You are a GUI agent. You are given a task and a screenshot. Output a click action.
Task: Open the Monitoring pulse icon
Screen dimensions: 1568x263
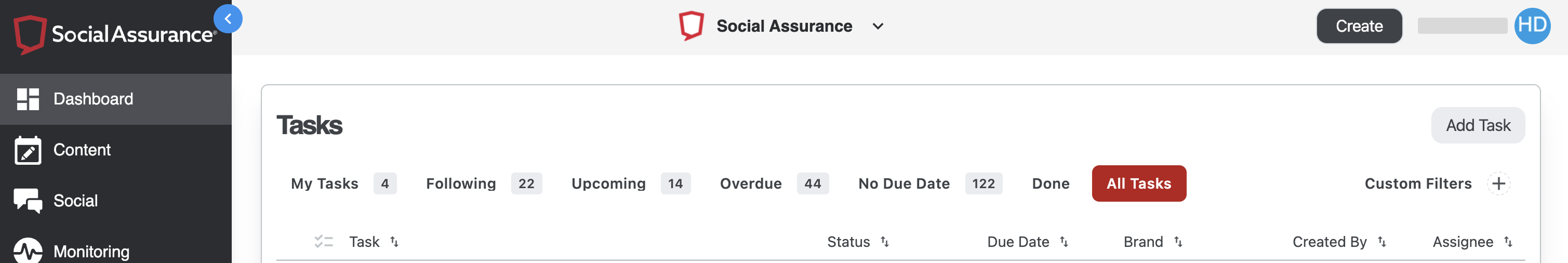[x=28, y=250]
